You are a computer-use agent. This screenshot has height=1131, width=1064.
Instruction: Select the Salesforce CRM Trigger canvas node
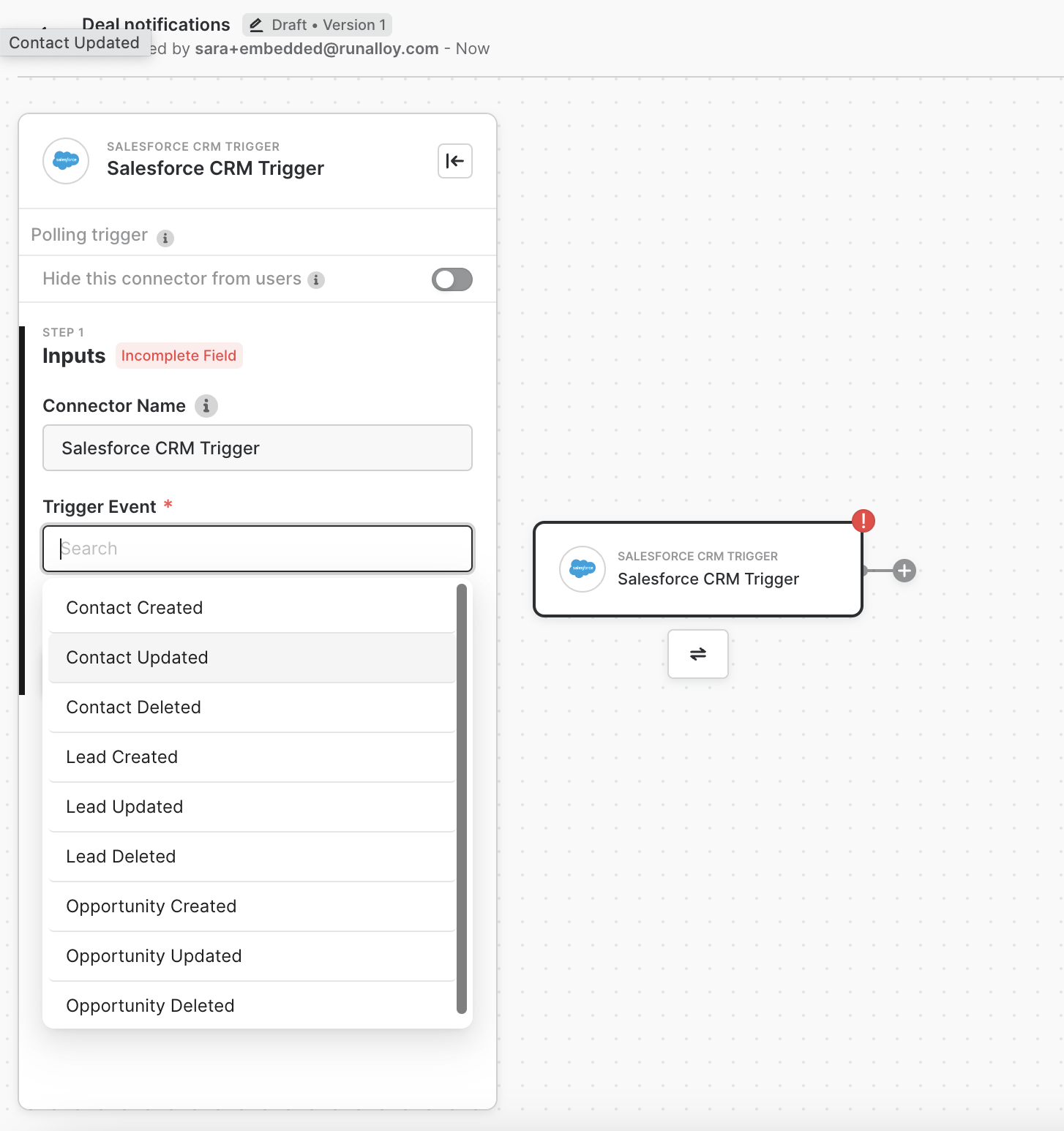click(697, 569)
